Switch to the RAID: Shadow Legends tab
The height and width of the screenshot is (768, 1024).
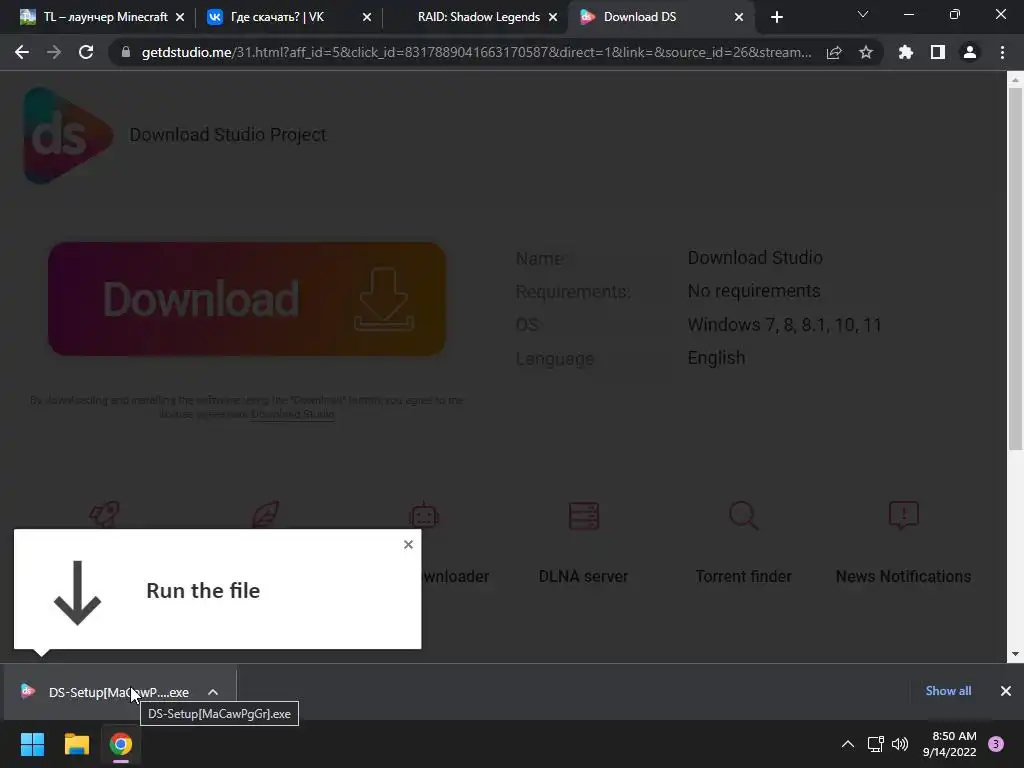point(478,17)
